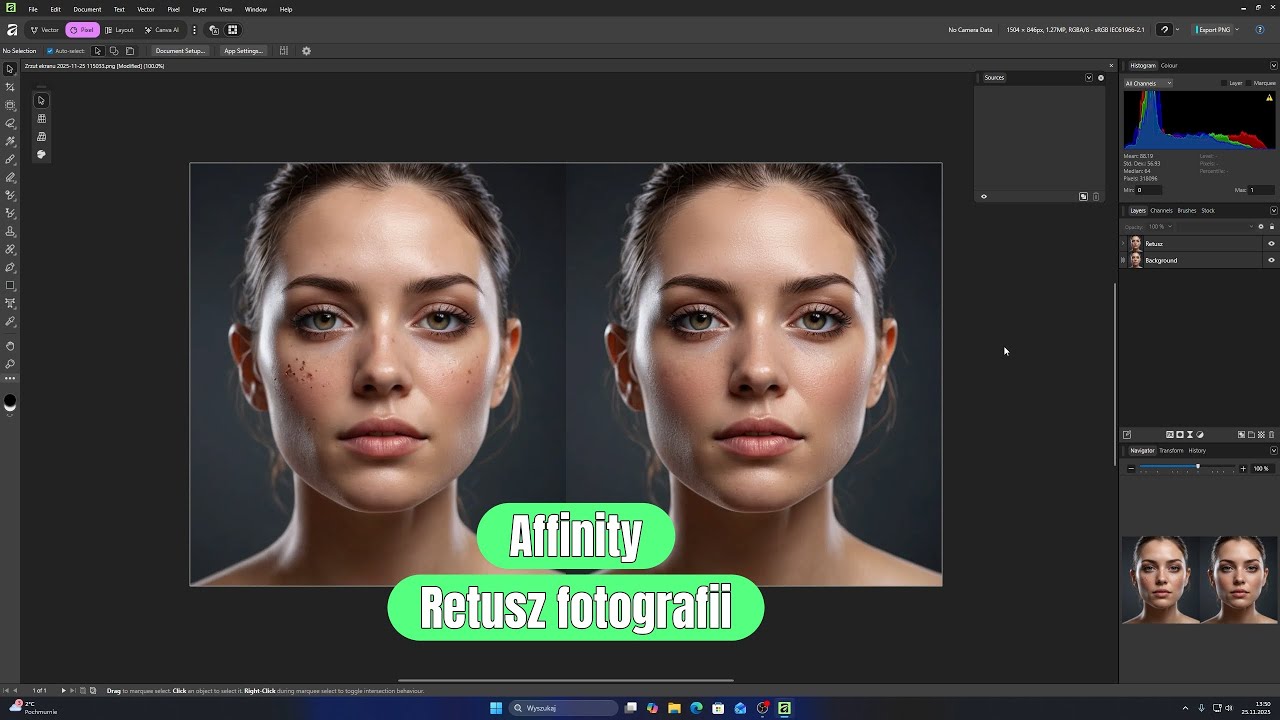Click the Export PNG button
This screenshot has width=1280, height=720.
1210,30
